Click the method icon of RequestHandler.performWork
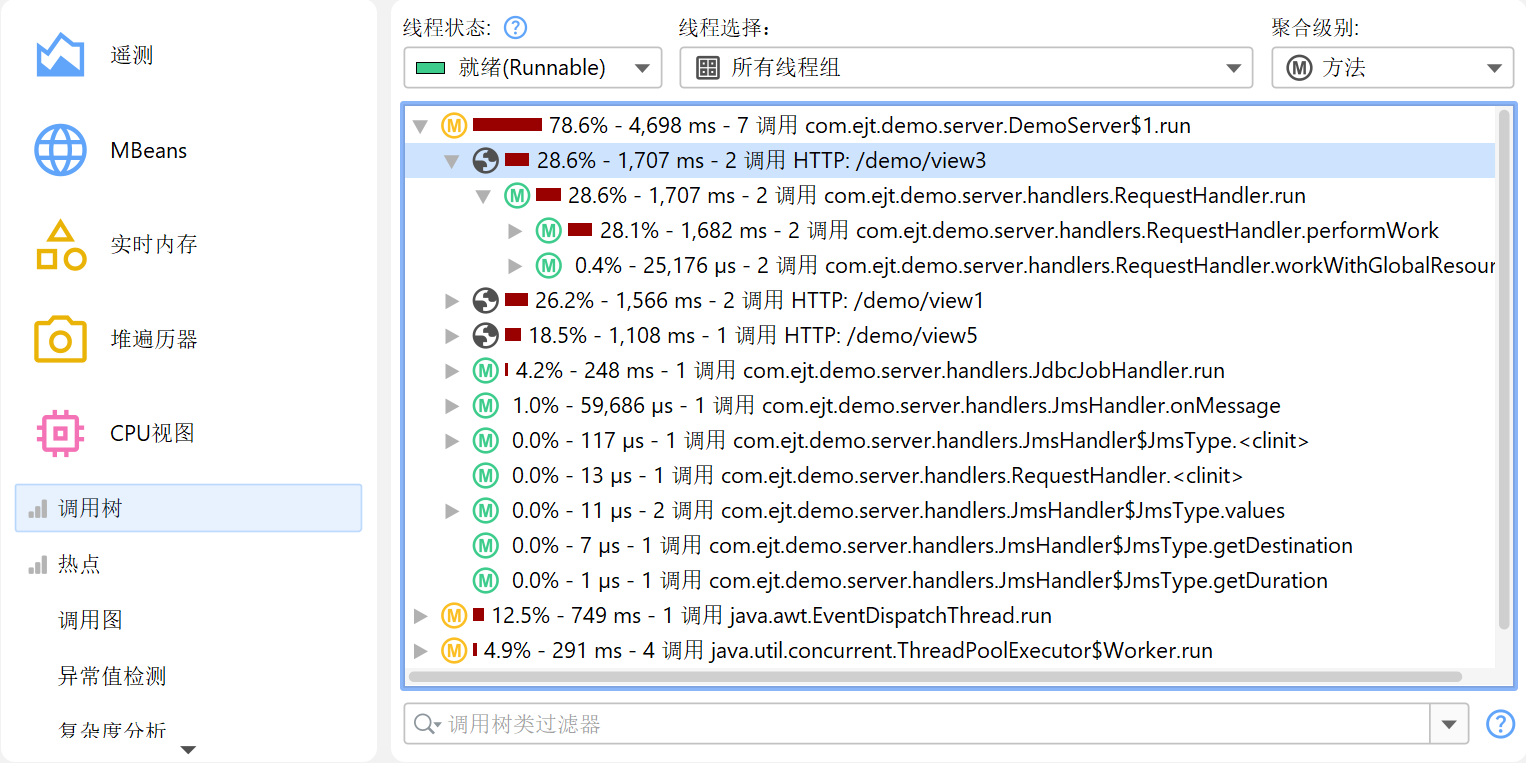This screenshot has width=1526, height=763. tap(548, 231)
